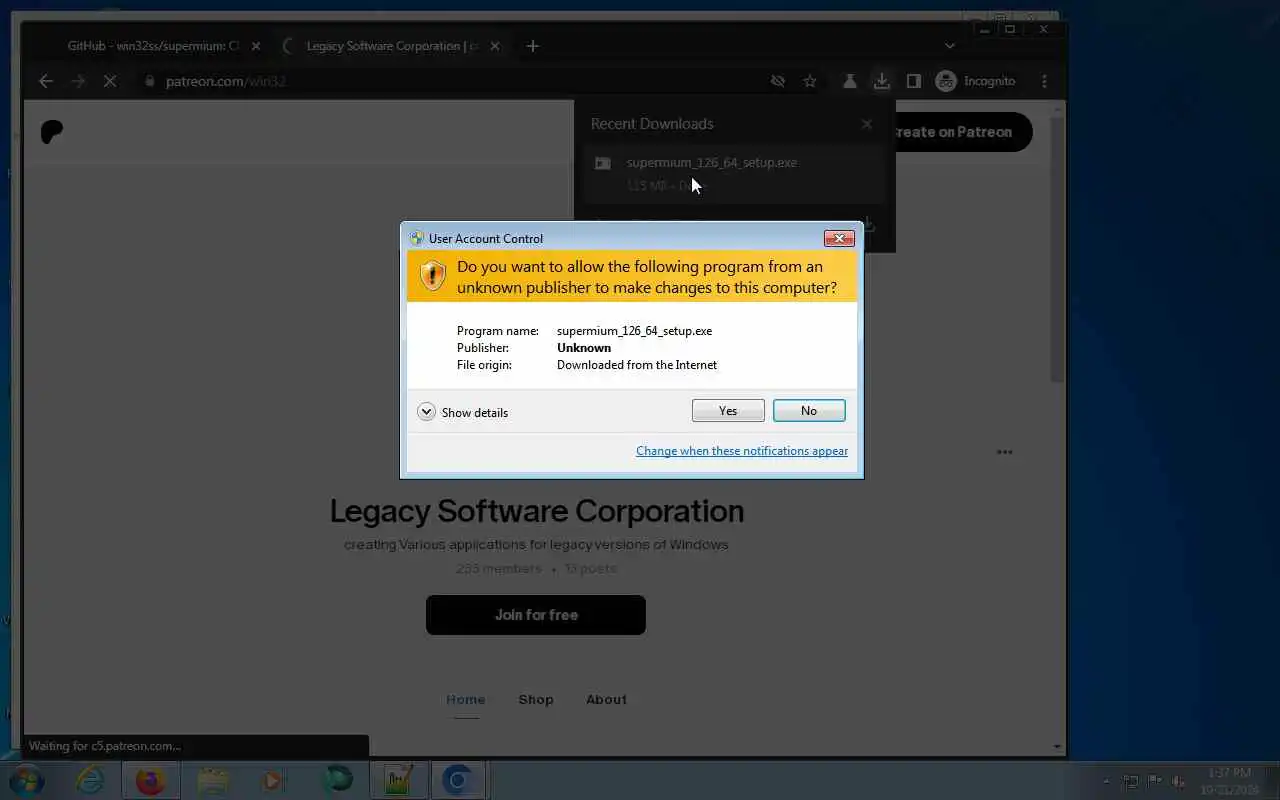Close the Legacy Software Corporation tab
The image size is (1280, 800).
494,46
